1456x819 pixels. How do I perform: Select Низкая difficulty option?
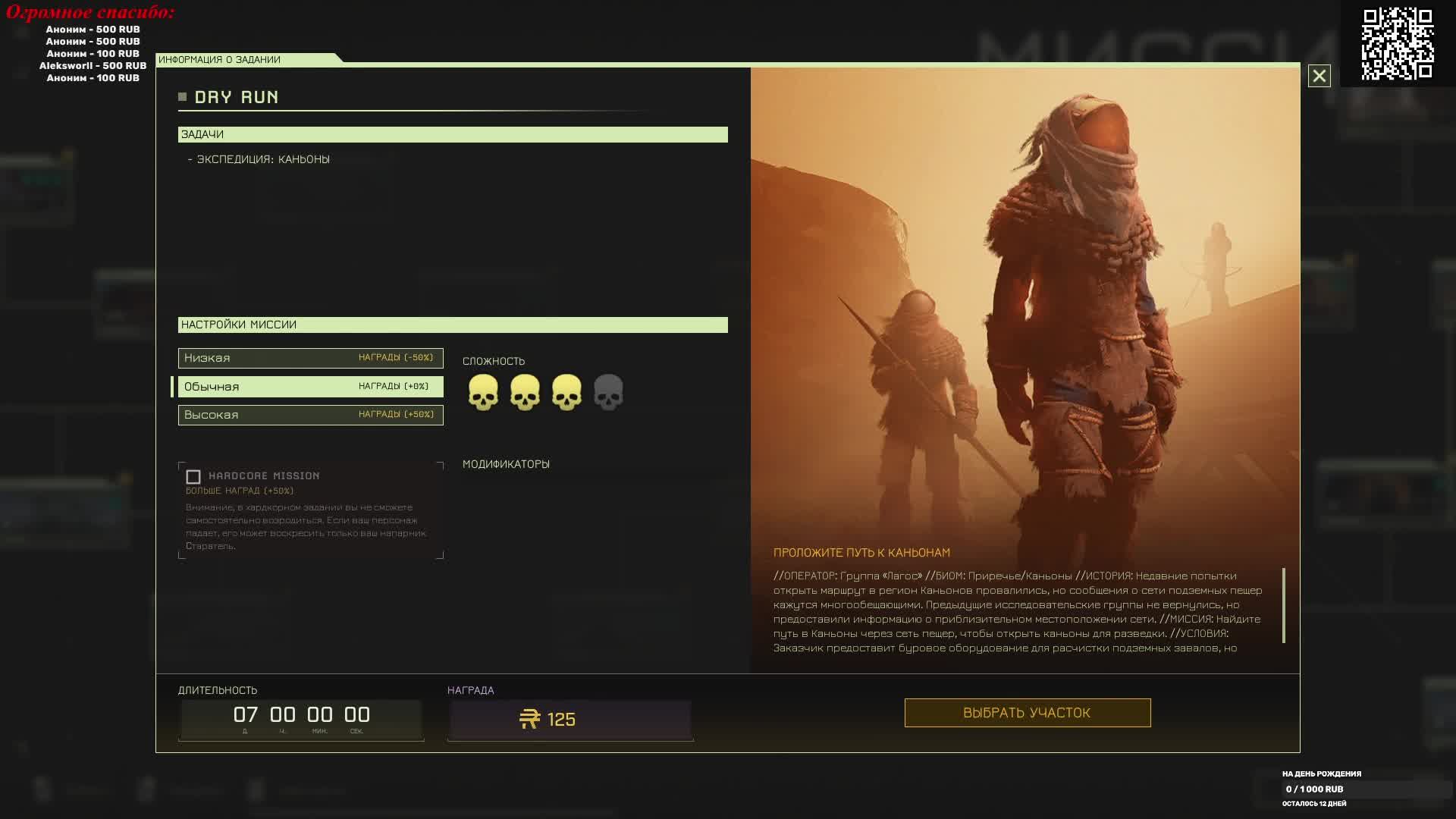pyautogui.click(x=310, y=358)
